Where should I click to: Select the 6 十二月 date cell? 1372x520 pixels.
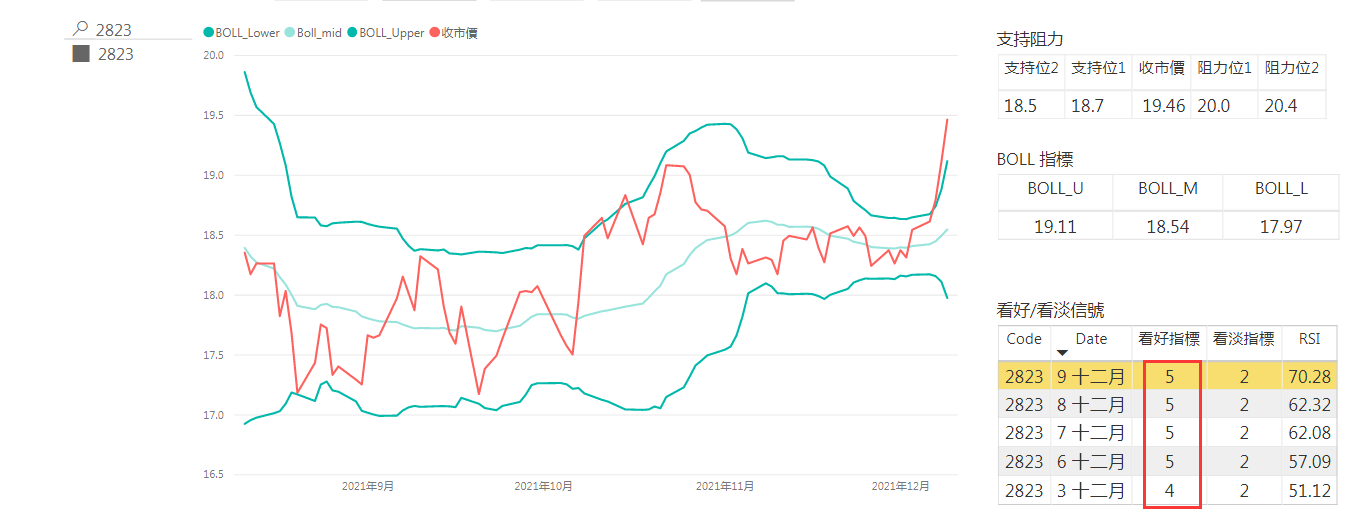[x=1091, y=462]
